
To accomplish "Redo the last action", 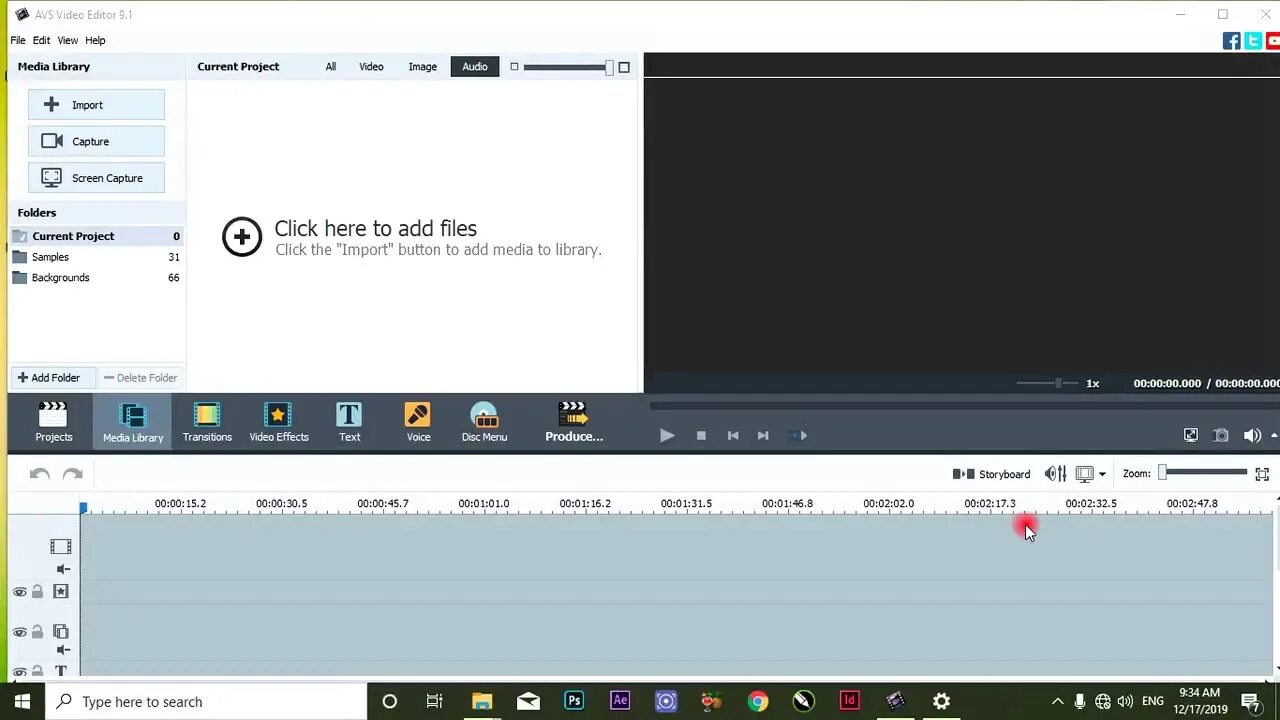I will (x=72, y=474).
